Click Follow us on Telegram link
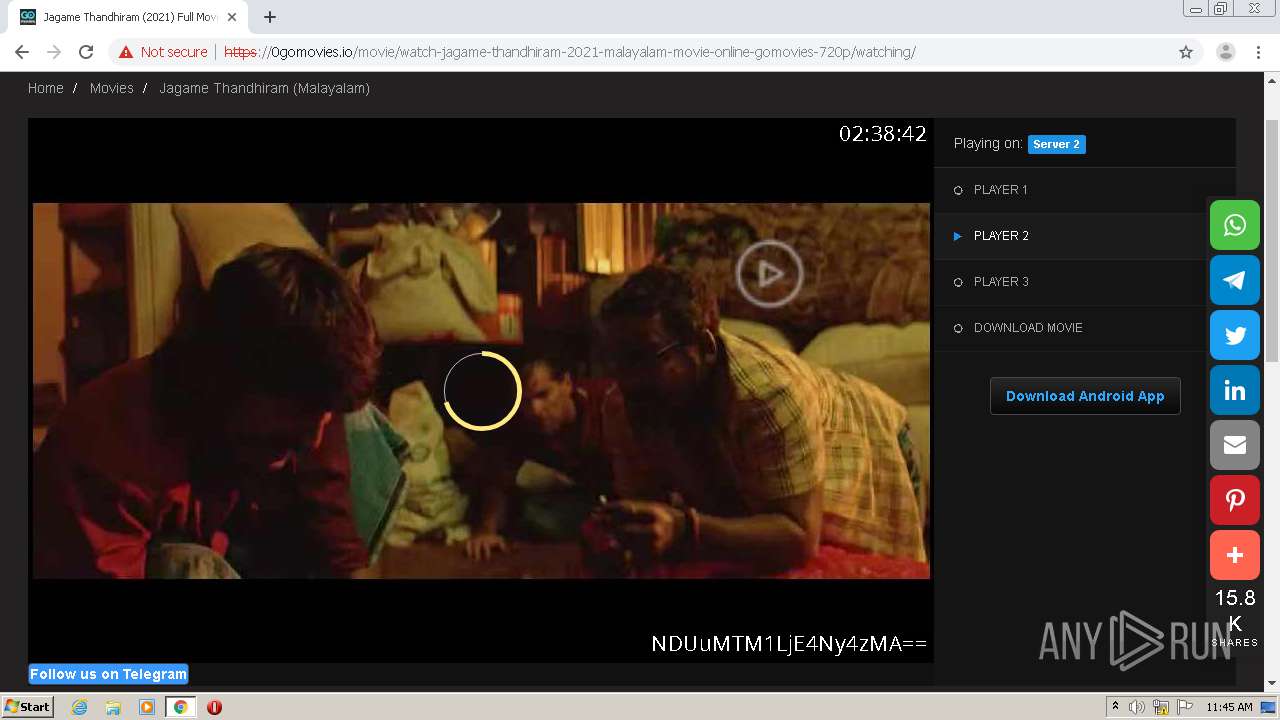The height and width of the screenshot is (720, 1280). [x=108, y=674]
